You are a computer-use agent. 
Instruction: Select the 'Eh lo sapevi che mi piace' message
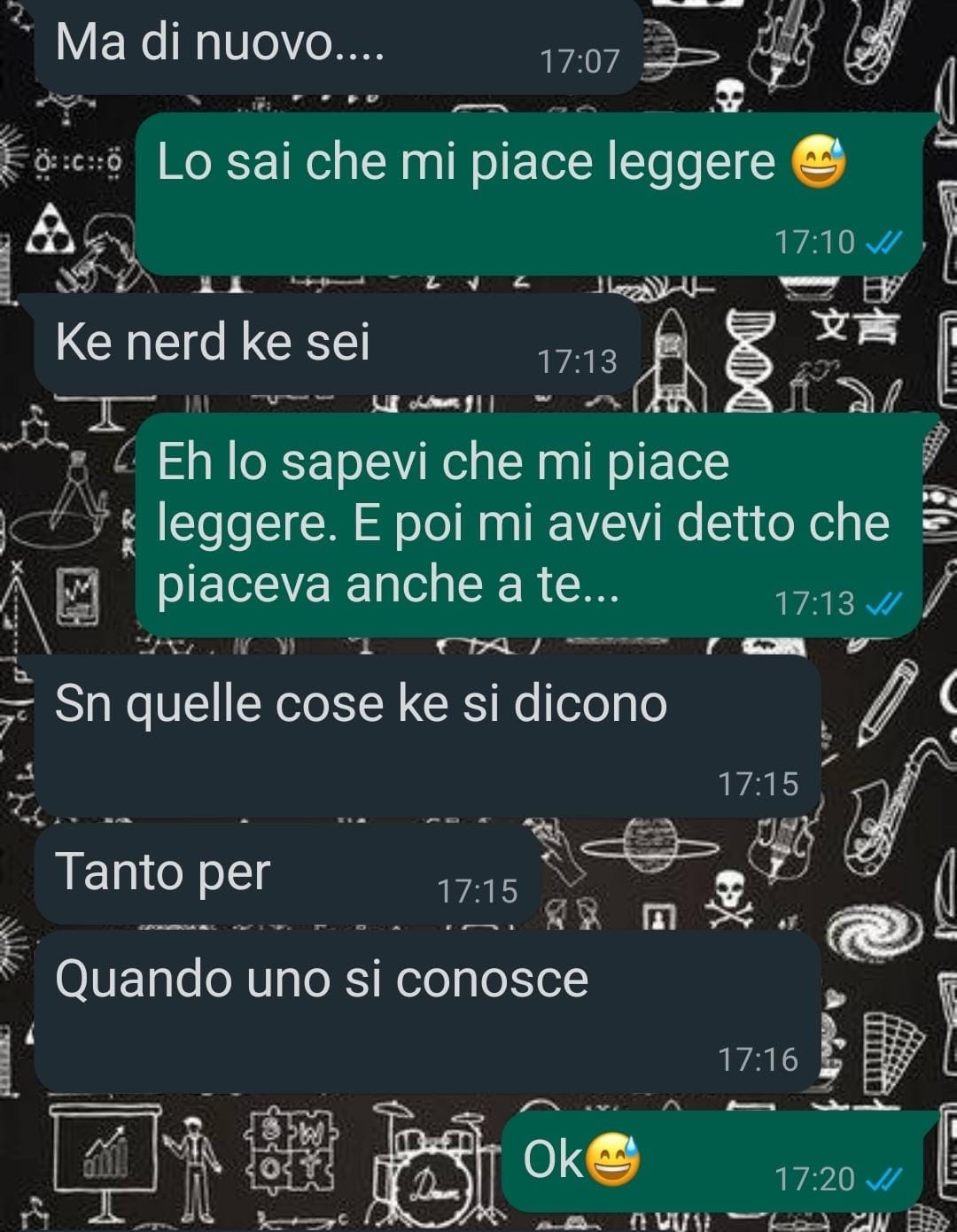tap(530, 524)
